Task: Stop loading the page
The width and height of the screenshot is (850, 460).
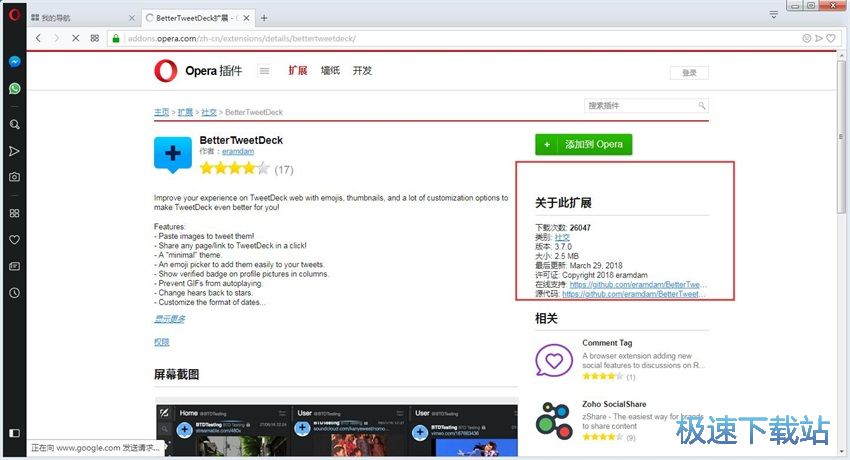Action: tap(75, 38)
